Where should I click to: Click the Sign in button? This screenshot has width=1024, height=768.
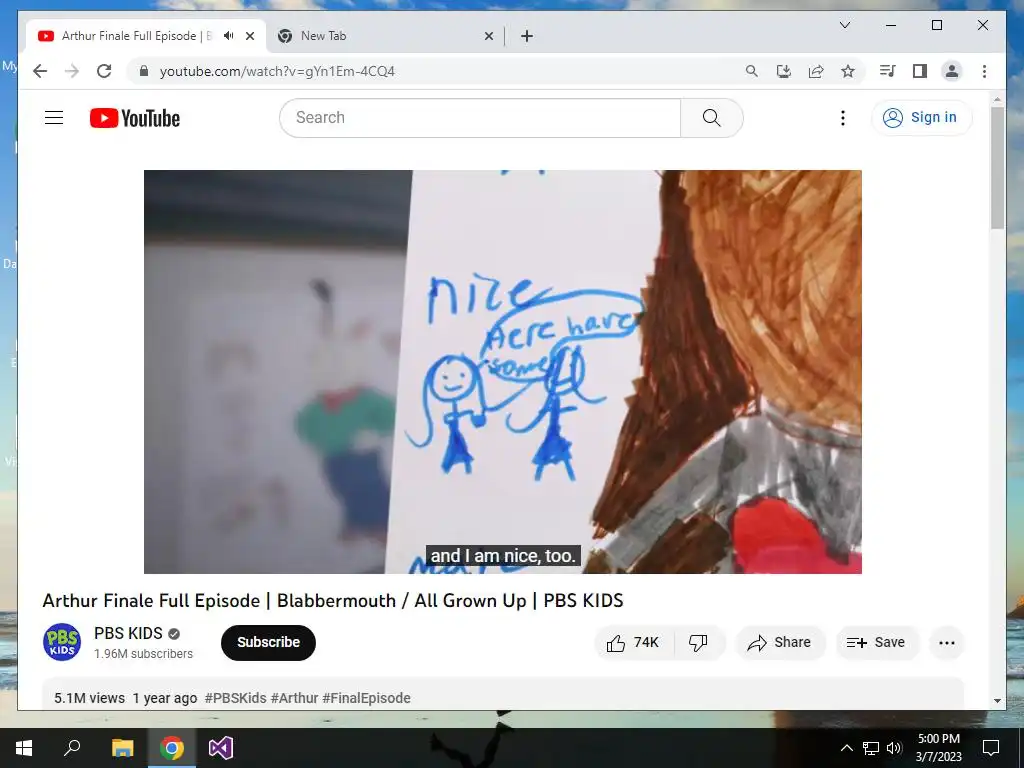click(921, 118)
